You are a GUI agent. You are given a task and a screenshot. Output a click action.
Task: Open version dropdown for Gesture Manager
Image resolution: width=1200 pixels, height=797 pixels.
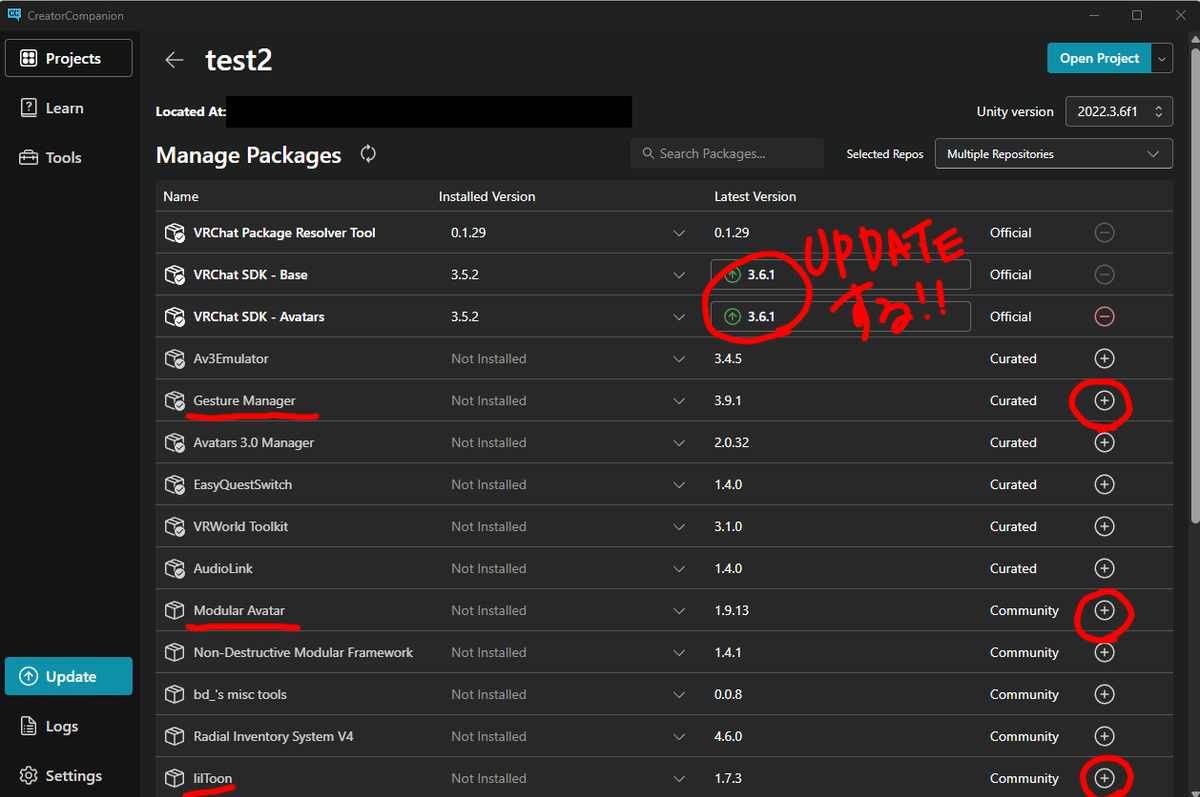coord(680,400)
